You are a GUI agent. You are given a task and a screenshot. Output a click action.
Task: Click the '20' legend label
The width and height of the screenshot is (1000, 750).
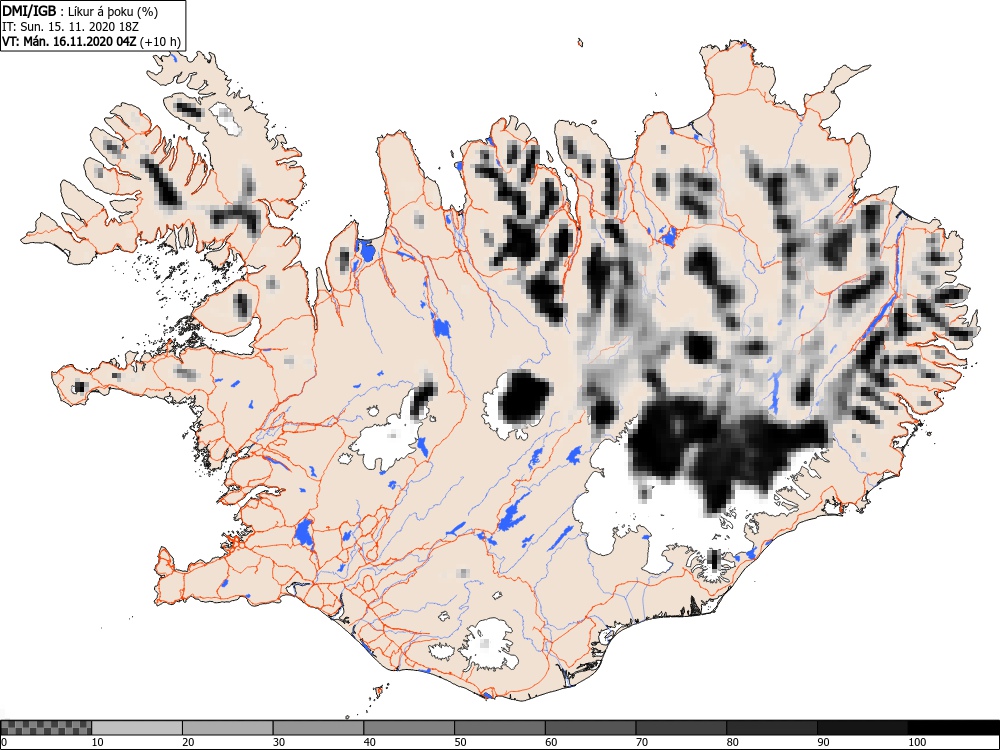pyautogui.click(x=188, y=742)
